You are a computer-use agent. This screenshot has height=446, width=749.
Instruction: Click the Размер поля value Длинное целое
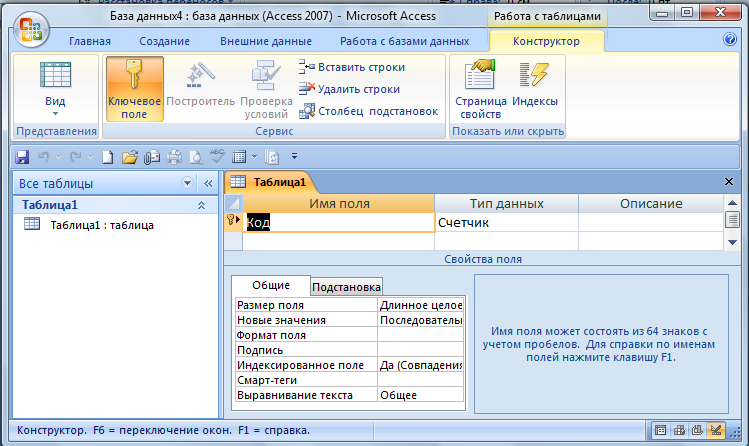(x=421, y=305)
